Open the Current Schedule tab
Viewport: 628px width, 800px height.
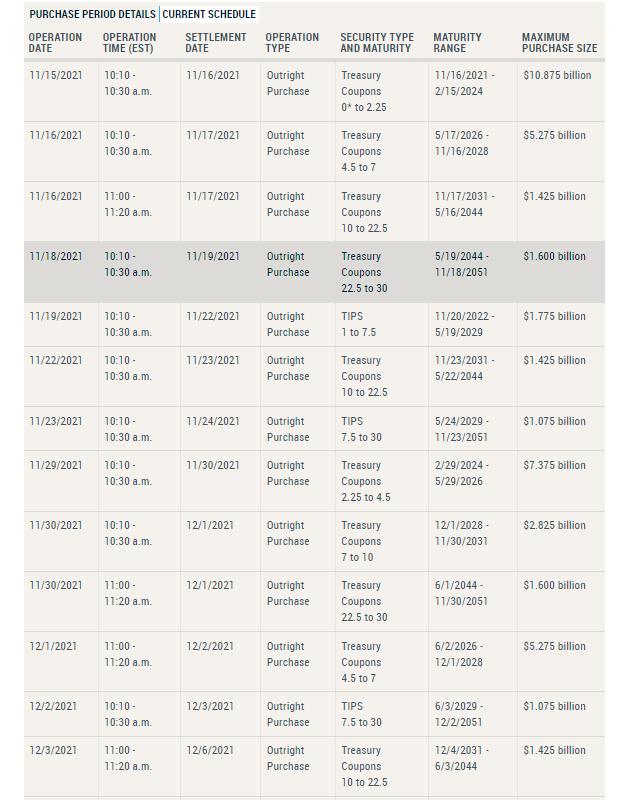pyautogui.click(x=209, y=14)
